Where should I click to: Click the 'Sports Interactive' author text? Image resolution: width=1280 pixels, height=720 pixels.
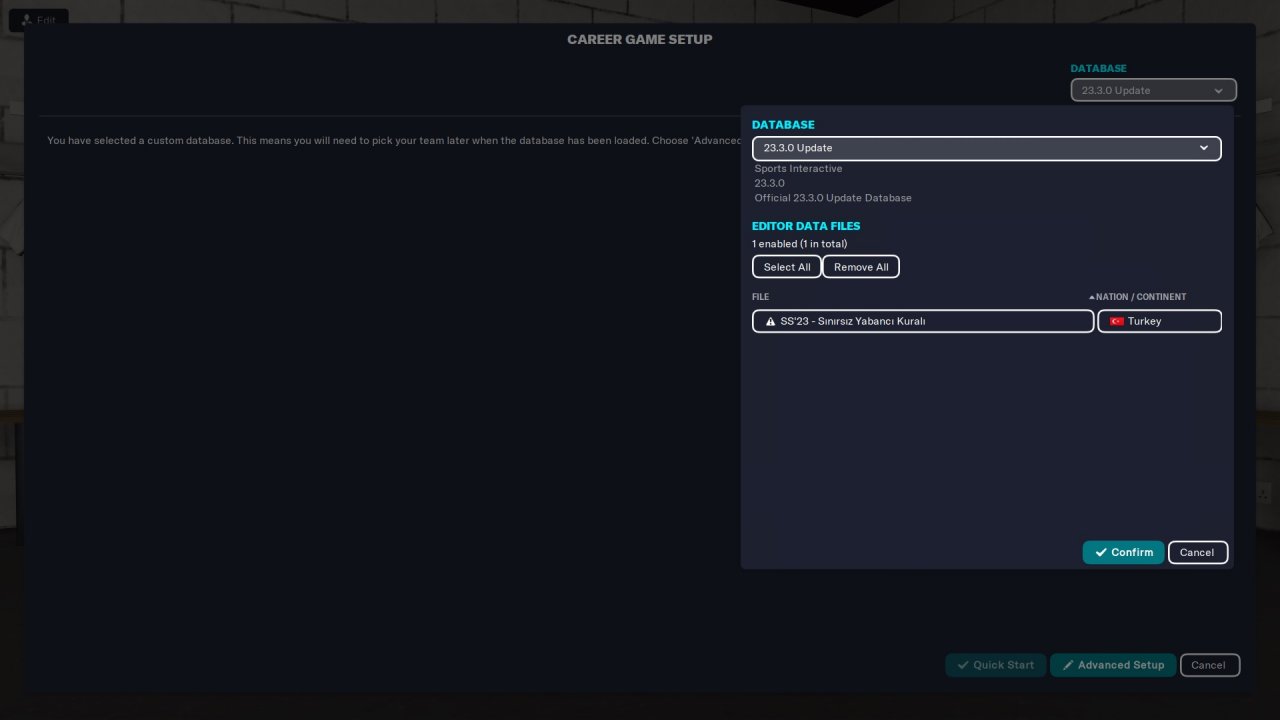pos(798,169)
